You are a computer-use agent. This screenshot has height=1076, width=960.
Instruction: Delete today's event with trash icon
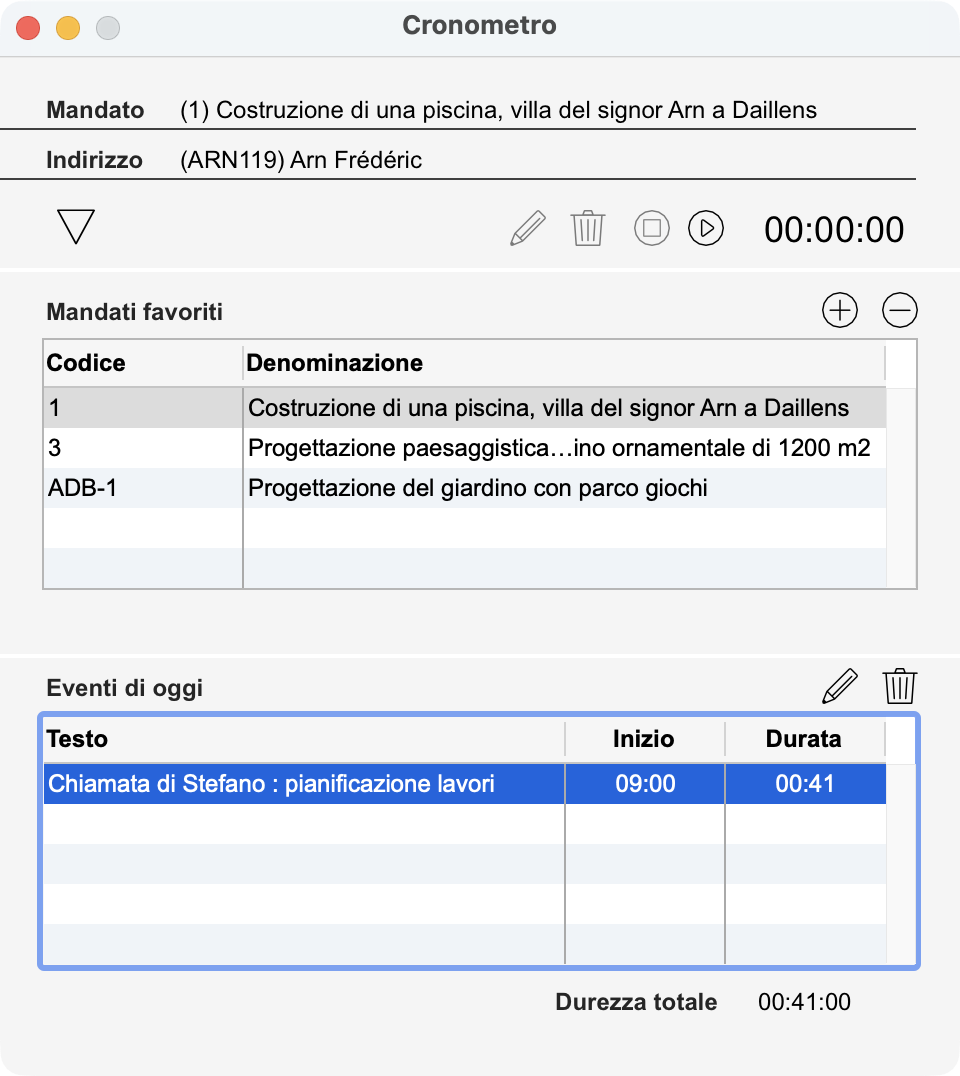pos(899,687)
